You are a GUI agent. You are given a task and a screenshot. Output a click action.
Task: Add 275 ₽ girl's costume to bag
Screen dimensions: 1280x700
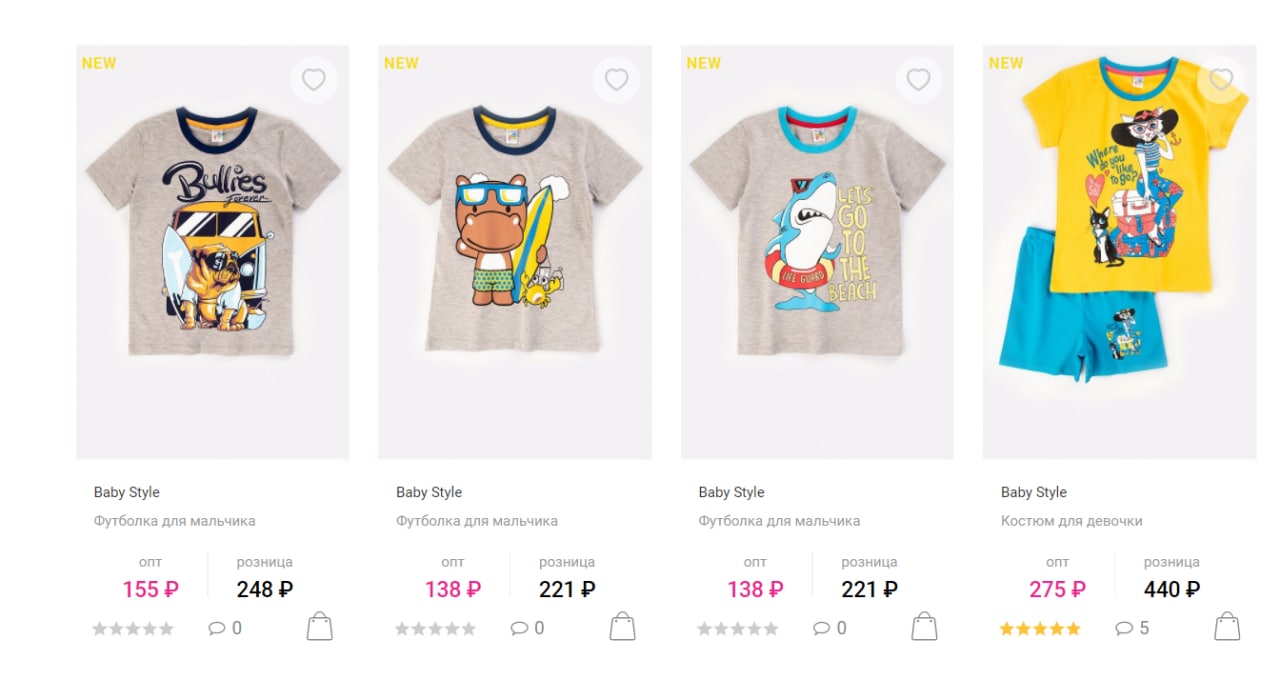[1227, 627]
